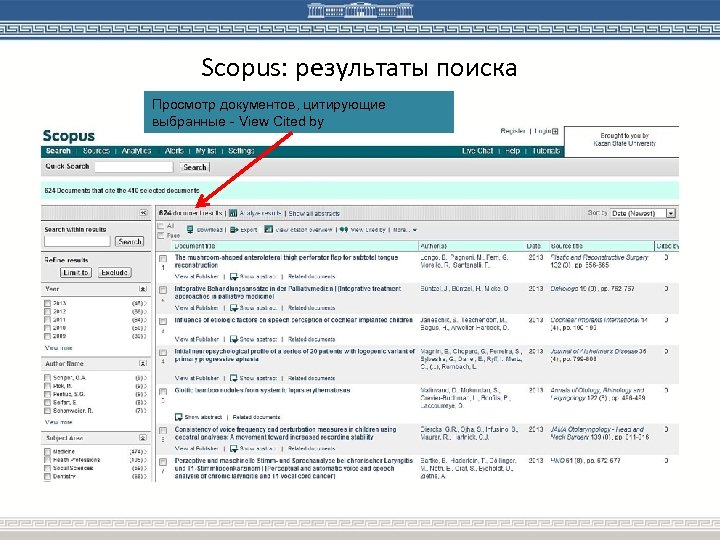Click the Login plus icon
The height and width of the screenshot is (540, 720).
point(555,131)
